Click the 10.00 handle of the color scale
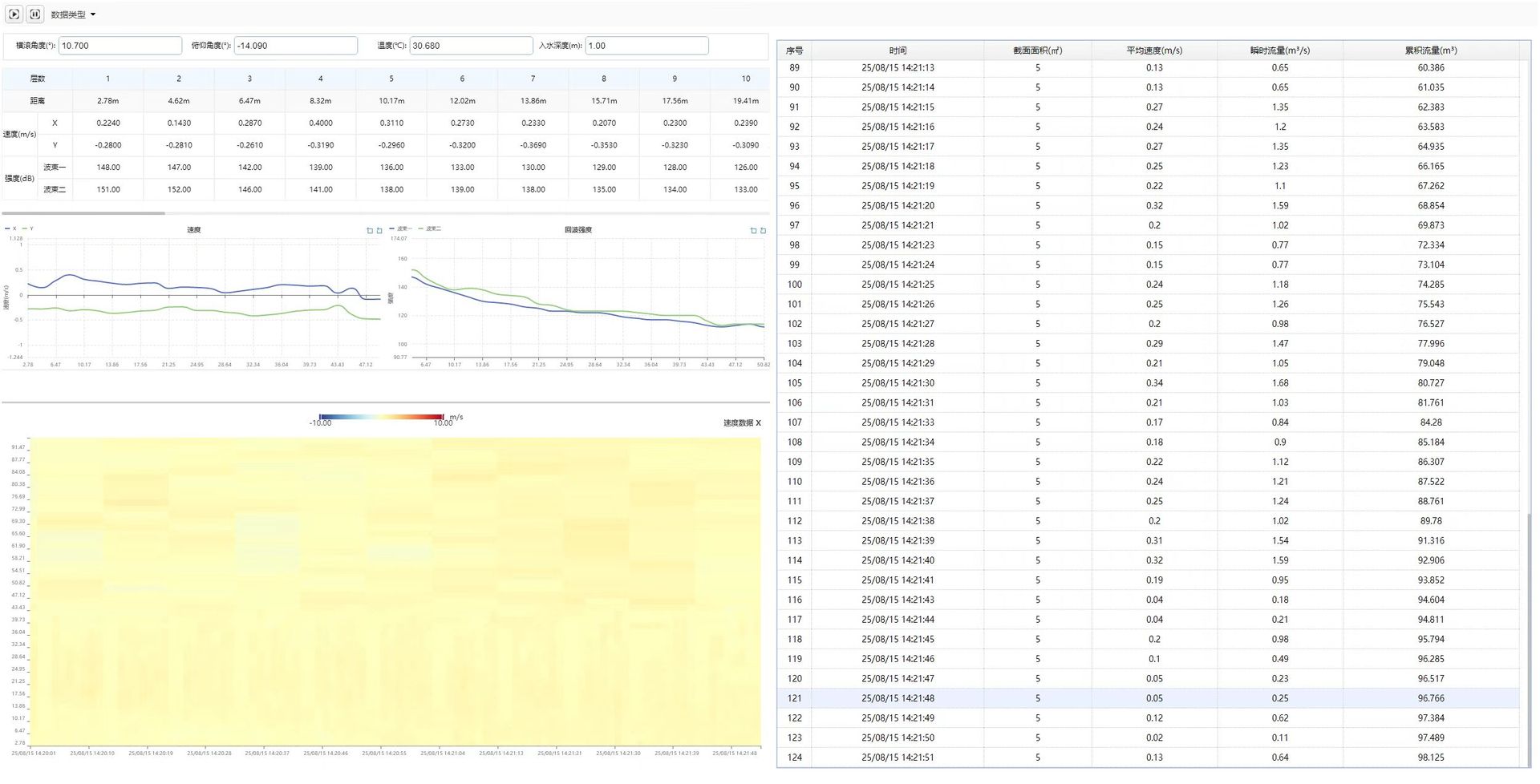Viewport: 1540px width, 784px height. pos(443,417)
